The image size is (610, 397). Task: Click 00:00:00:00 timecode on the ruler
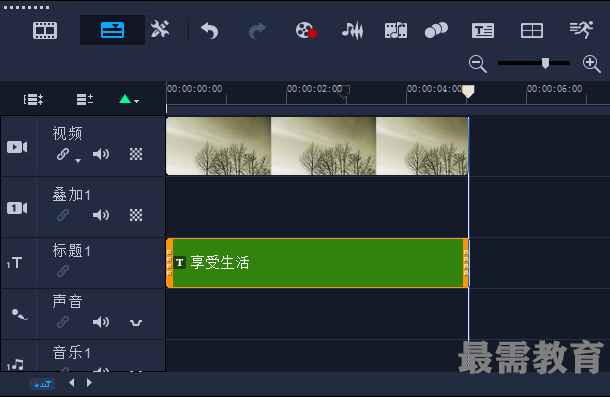coord(195,89)
